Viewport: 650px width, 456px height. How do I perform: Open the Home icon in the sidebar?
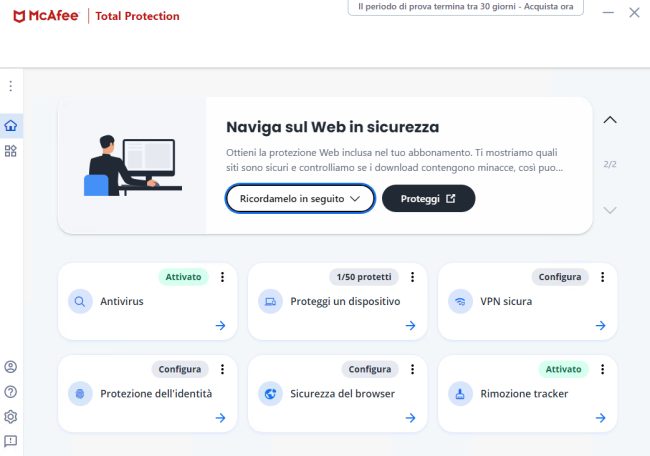click(11, 126)
